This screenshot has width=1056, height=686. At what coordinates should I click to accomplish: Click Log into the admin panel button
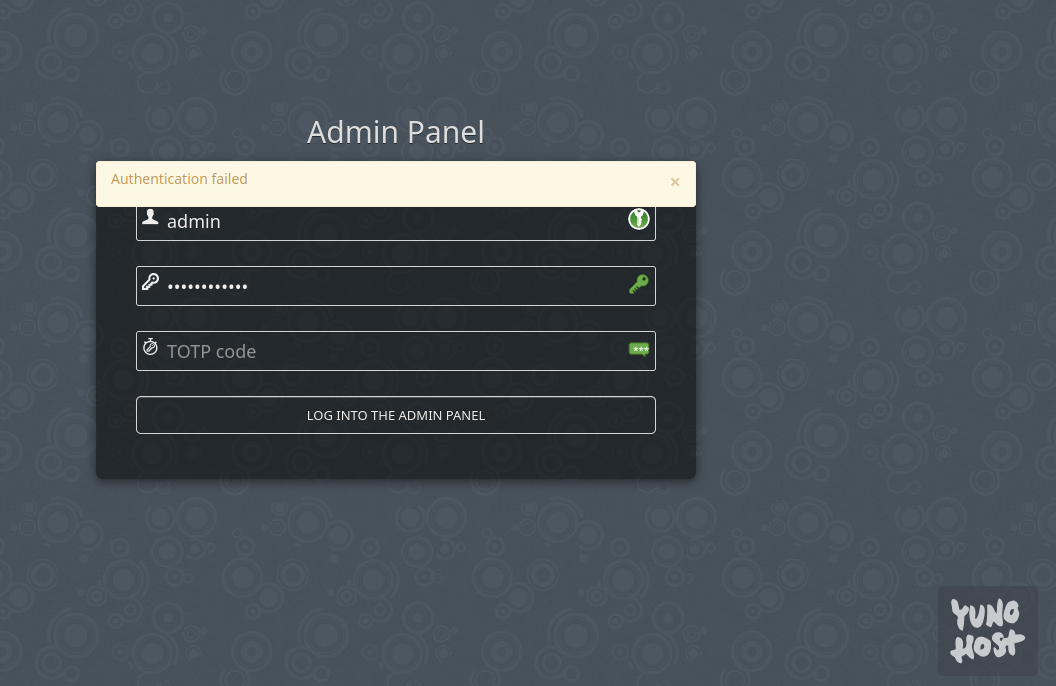[396, 415]
